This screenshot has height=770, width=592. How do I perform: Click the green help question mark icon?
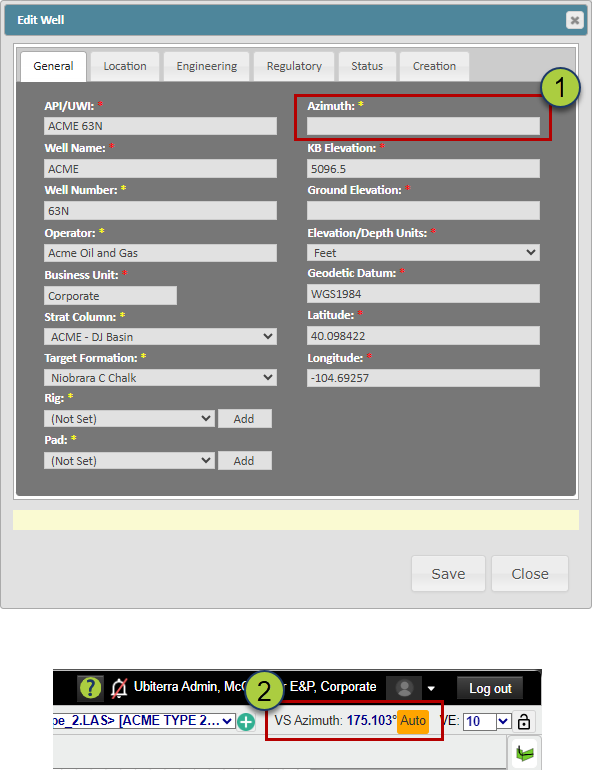tap(90, 688)
